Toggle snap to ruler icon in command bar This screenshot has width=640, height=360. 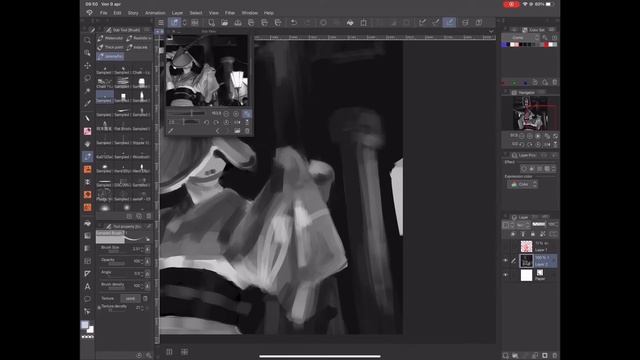(x=422, y=22)
